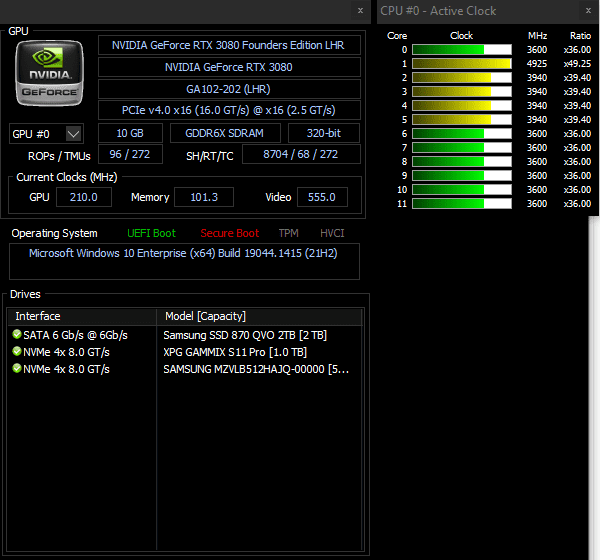600x560 pixels.
Task: Click the 10 GB memory size field
Action: pyautogui.click(x=130, y=133)
